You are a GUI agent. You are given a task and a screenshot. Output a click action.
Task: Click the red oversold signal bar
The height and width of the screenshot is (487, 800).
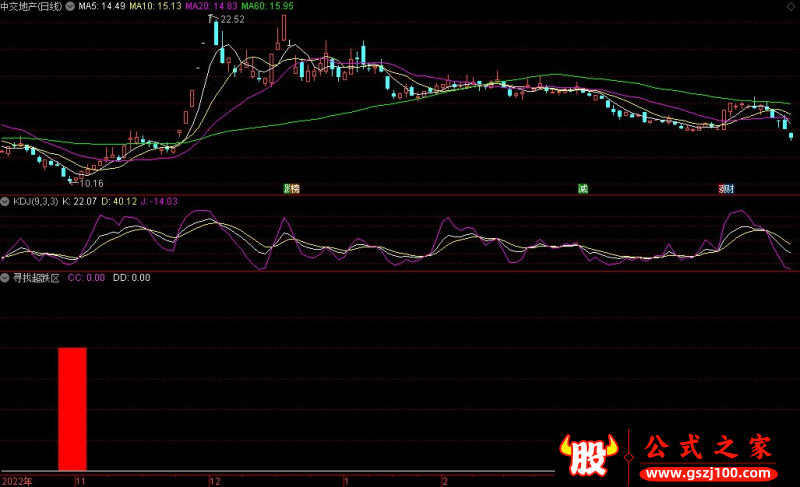coord(72,408)
